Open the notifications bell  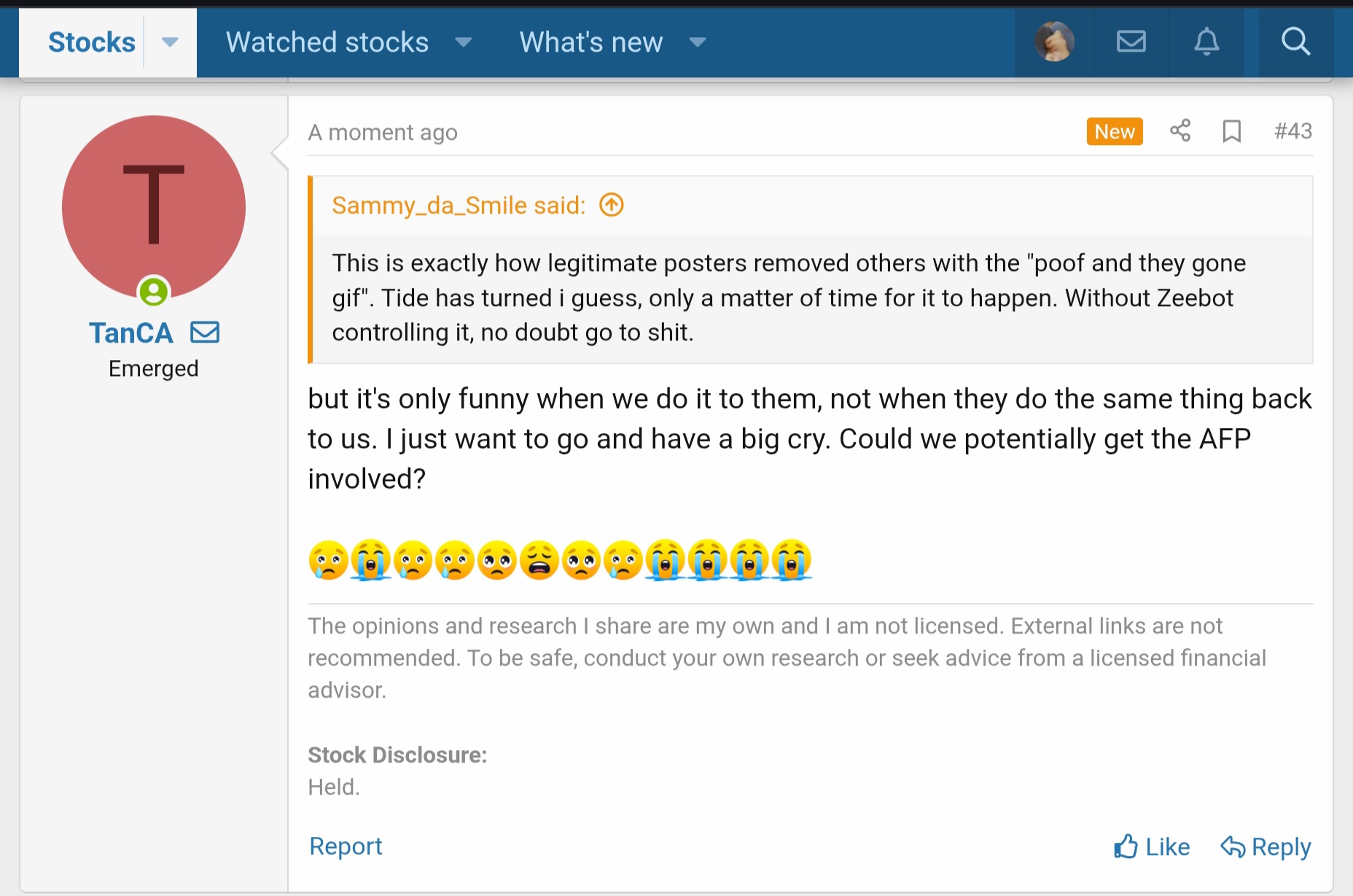pos(1206,42)
